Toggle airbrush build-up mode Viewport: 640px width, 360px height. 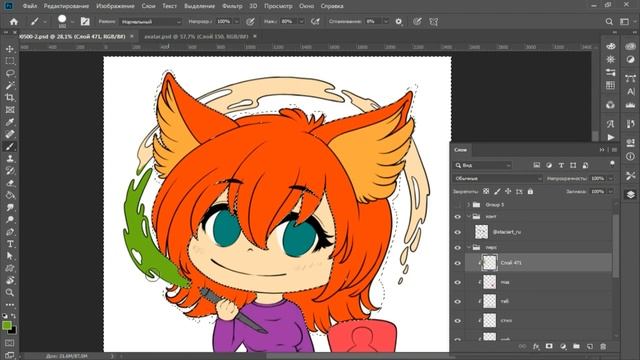coord(315,22)
